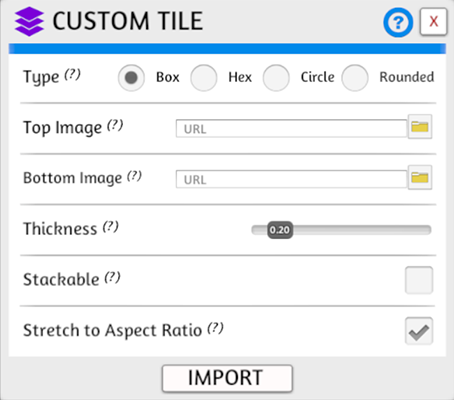The width and height of the screenshot is (454, 400).
Task: Click the blue help question mark icon
Action: click(x=398, y=23)
